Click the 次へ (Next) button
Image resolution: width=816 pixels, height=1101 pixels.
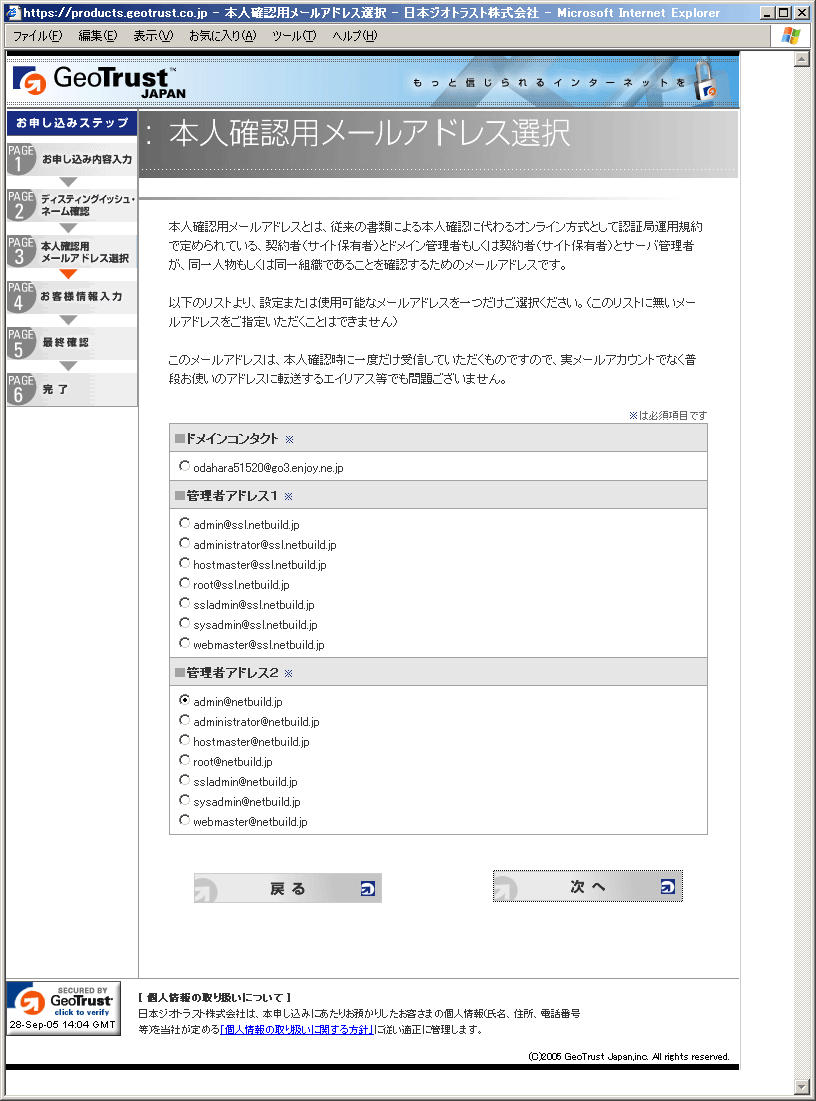click(588, 887)
